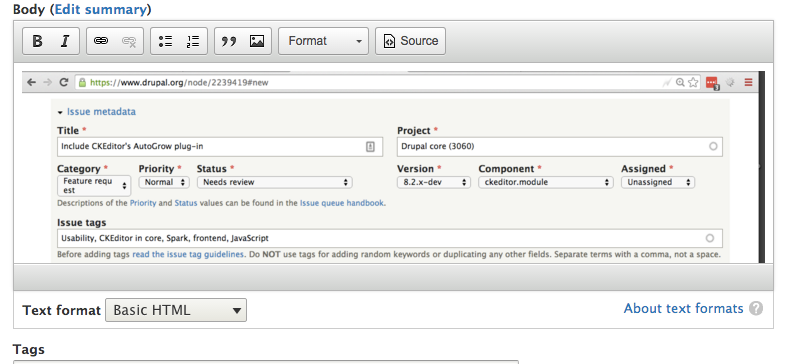Click the green HTTPS padlock icon
This screenshot has width=790, height=364.
[82, 82]
